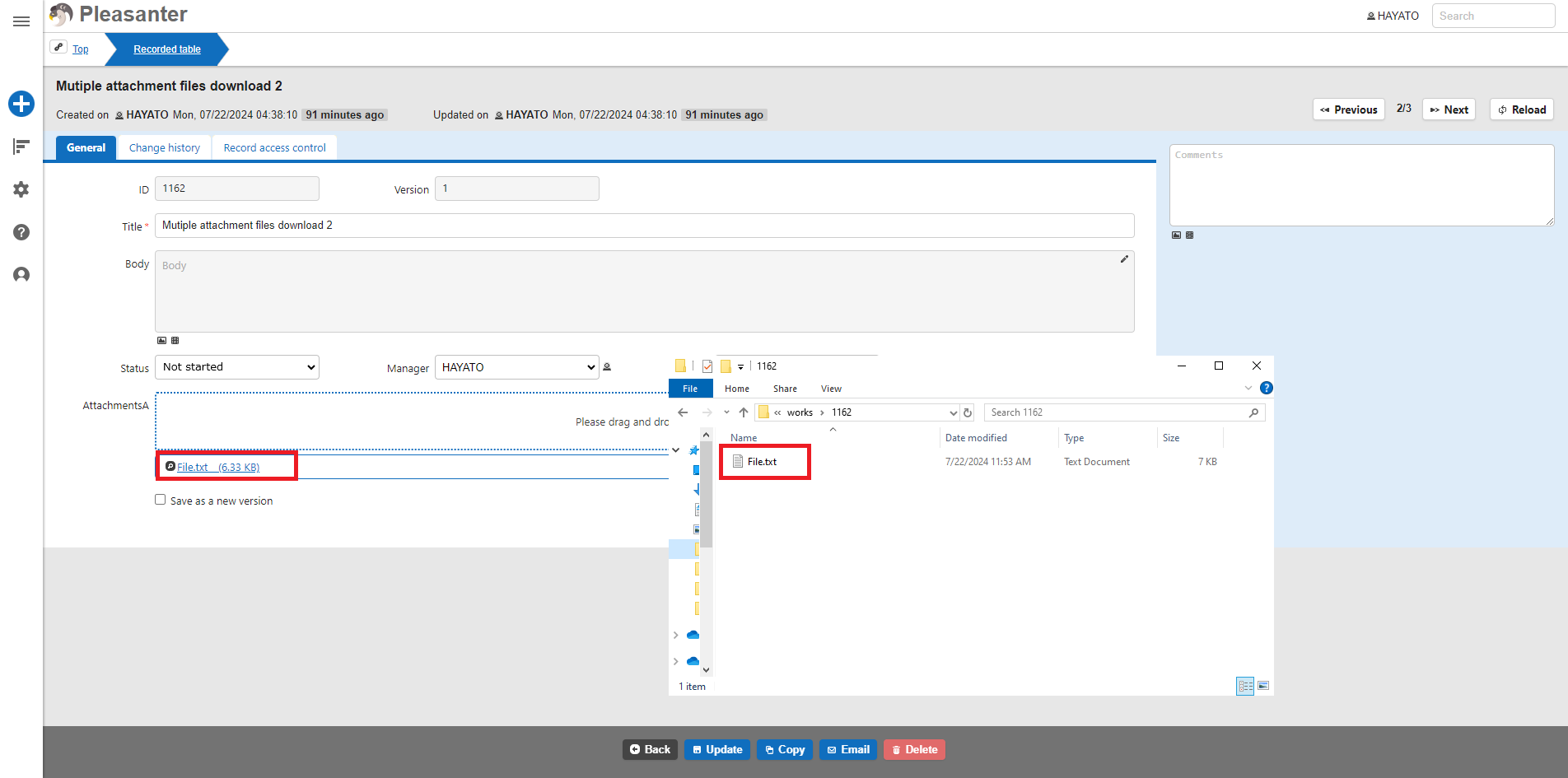This screenshot has width=1568, height=778.
Task: Open the Status dropdown
Action: pyautogui.click(x=237, y=367)
